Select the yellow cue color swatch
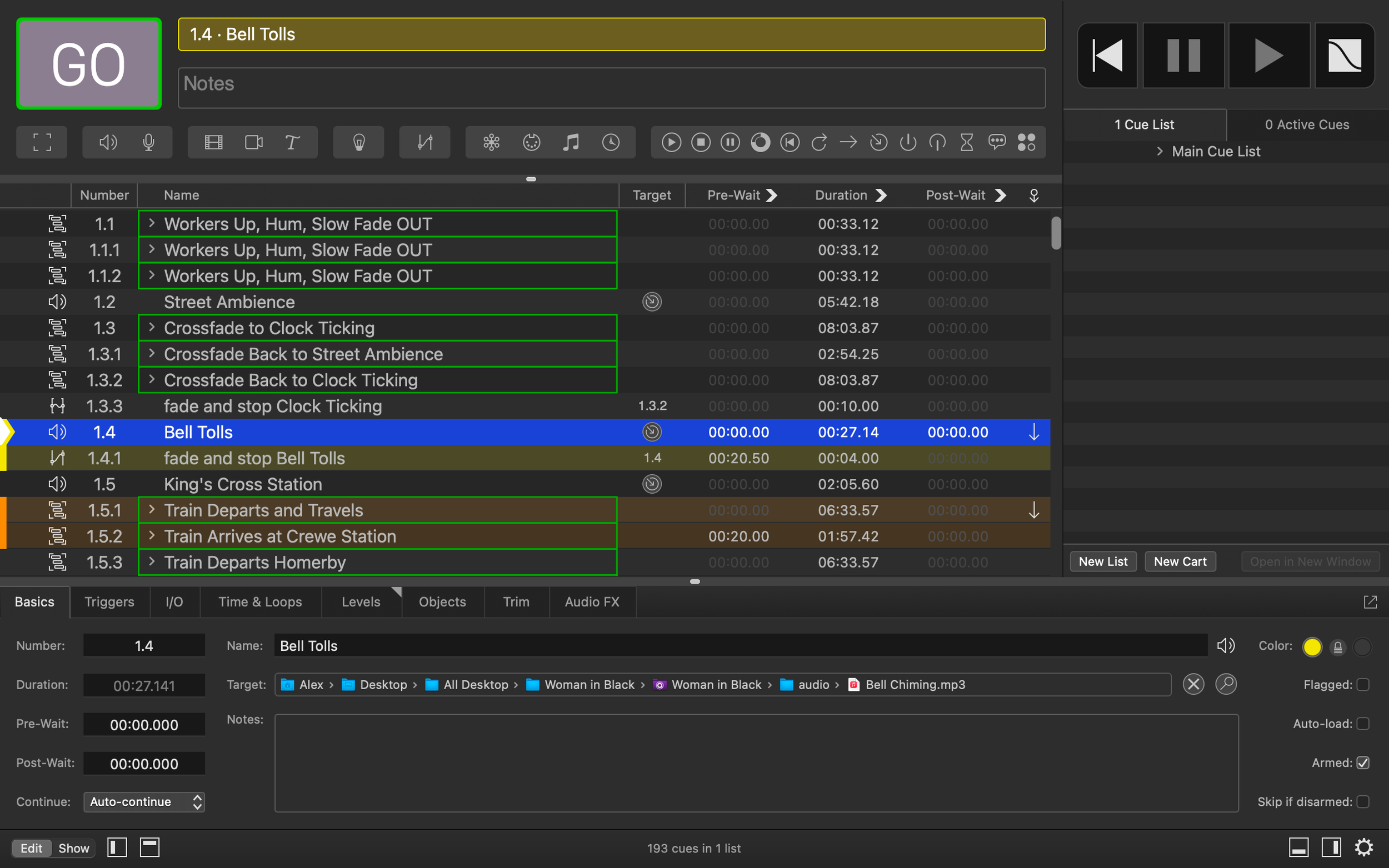 [1312, 646]
